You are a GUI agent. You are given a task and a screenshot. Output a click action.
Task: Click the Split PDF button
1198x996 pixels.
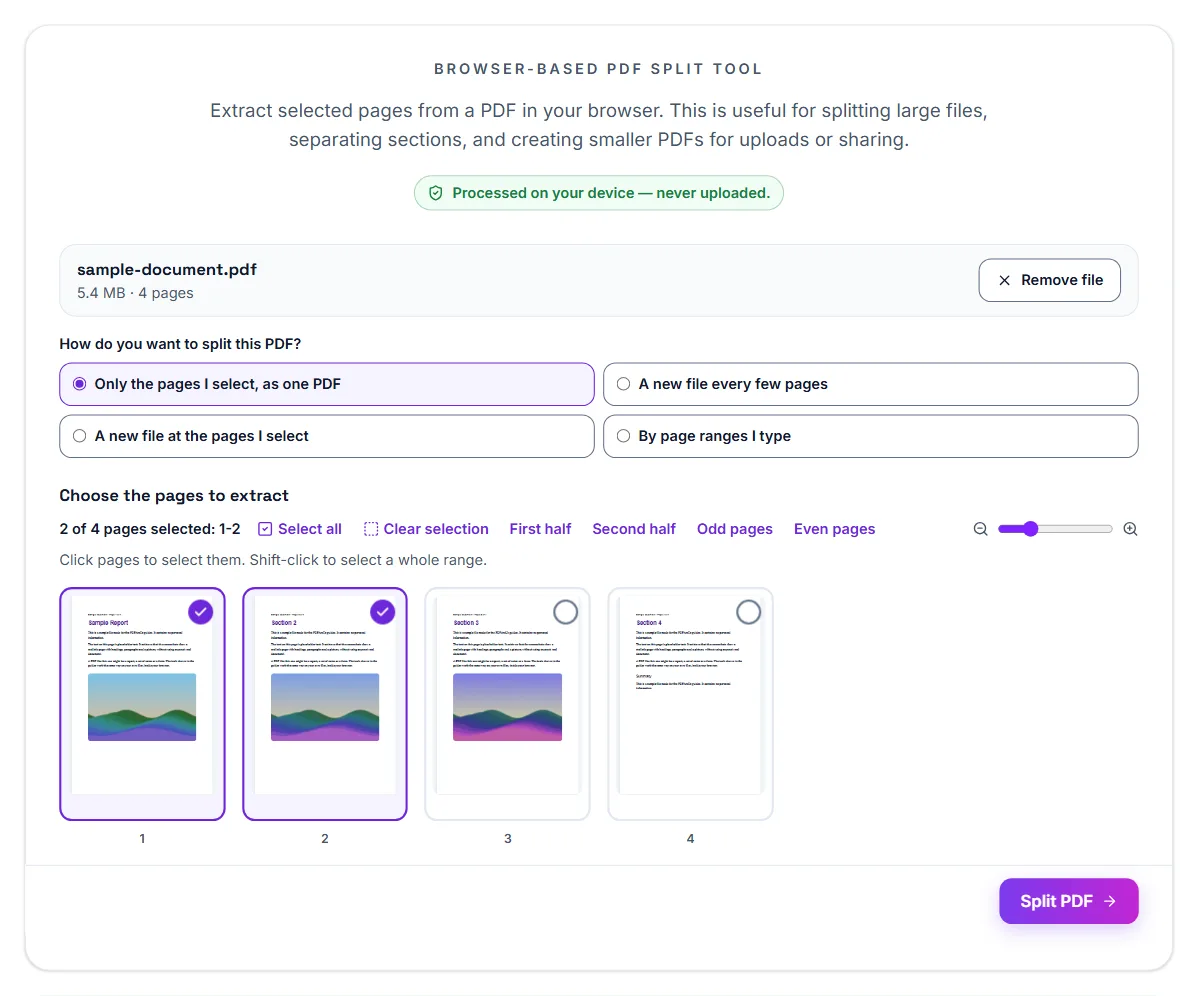1069,901
